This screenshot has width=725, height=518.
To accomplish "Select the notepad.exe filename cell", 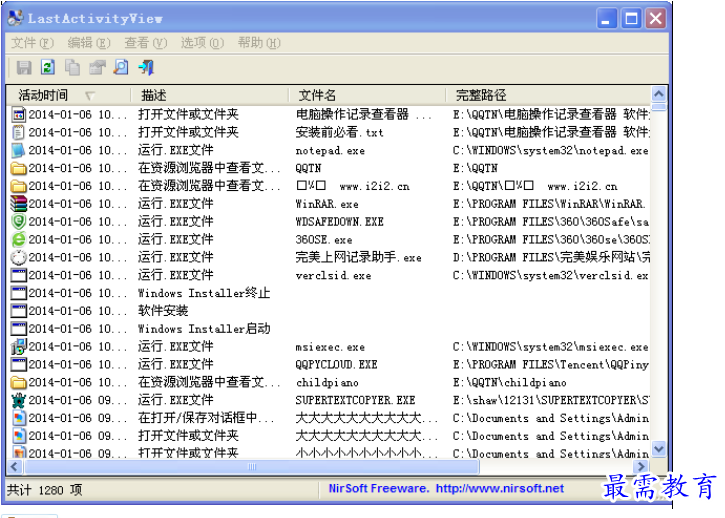I will click(x=330, y=151).
